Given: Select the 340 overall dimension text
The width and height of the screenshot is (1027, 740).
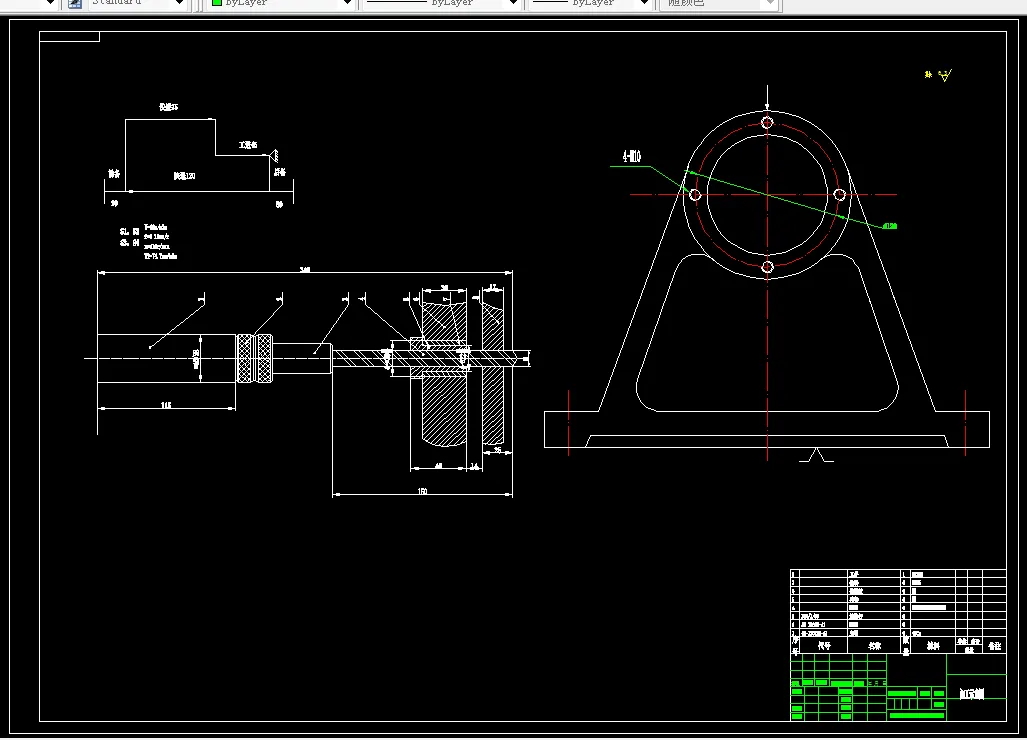Looking at the screenshot, I should pos(305,269).
